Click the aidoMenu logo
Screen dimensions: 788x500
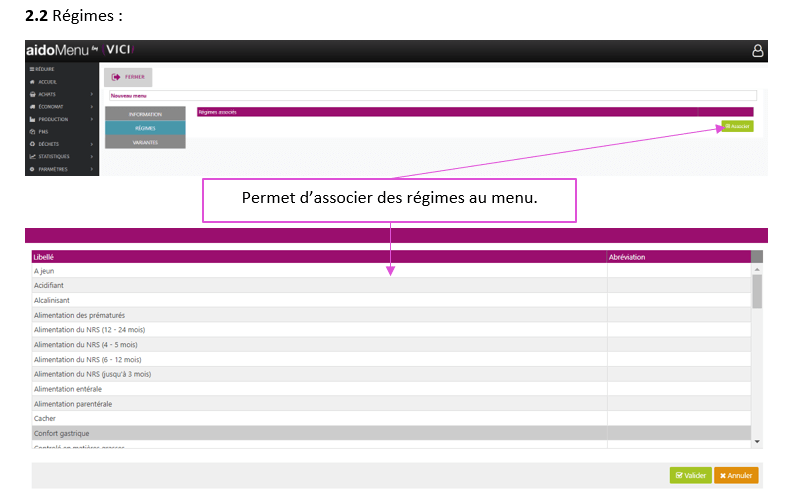57,50
